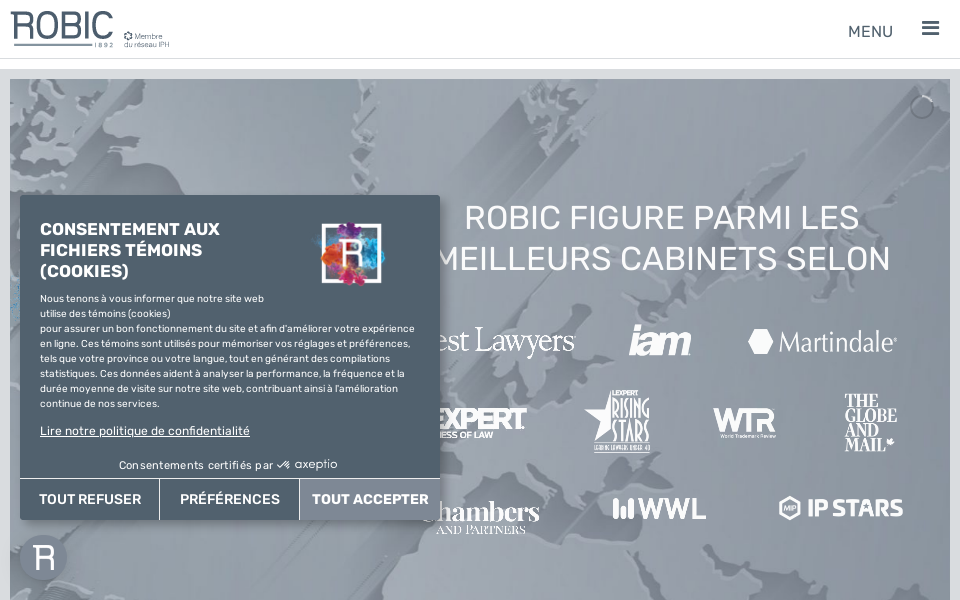
Task: Click the ROBIC logo
Action: point(62,27)
